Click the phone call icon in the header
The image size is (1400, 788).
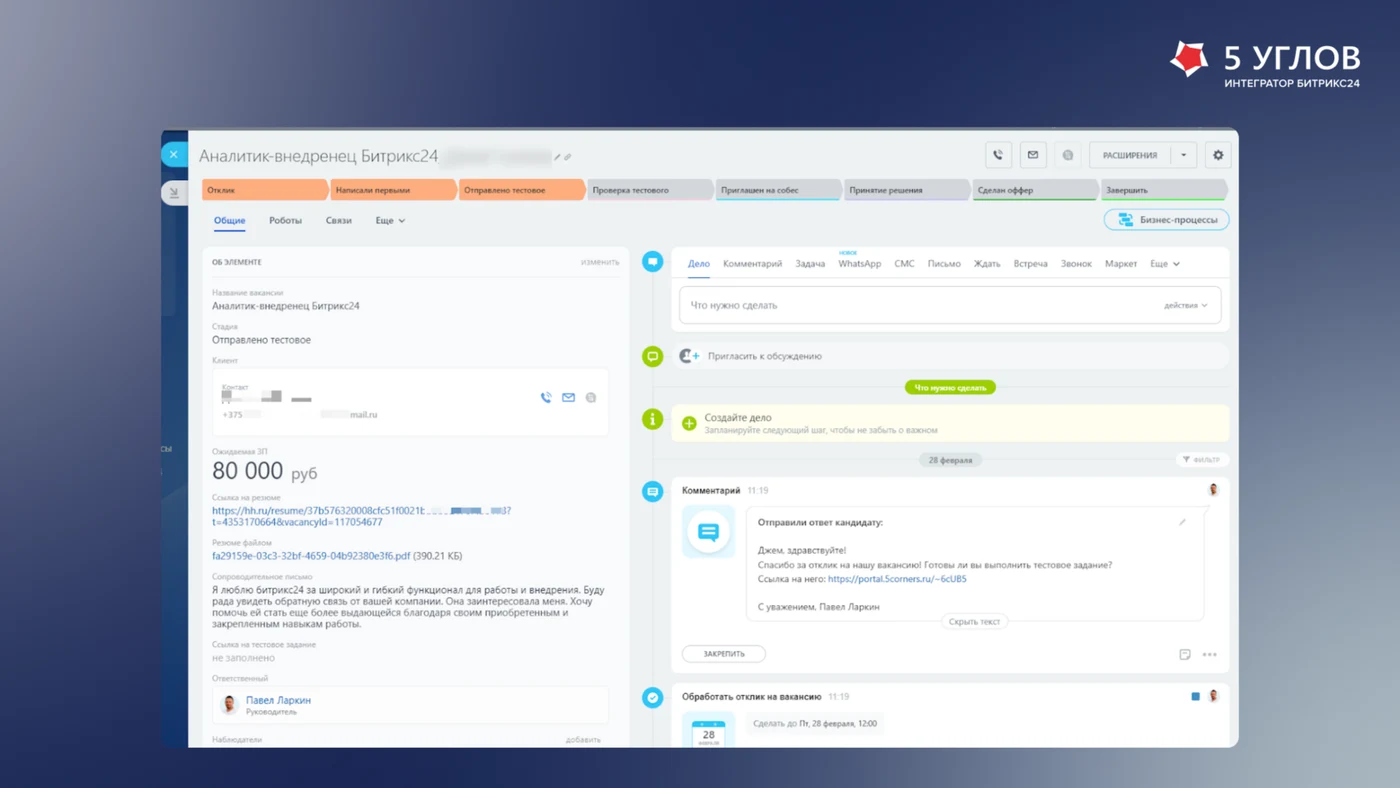click(998, 155)
